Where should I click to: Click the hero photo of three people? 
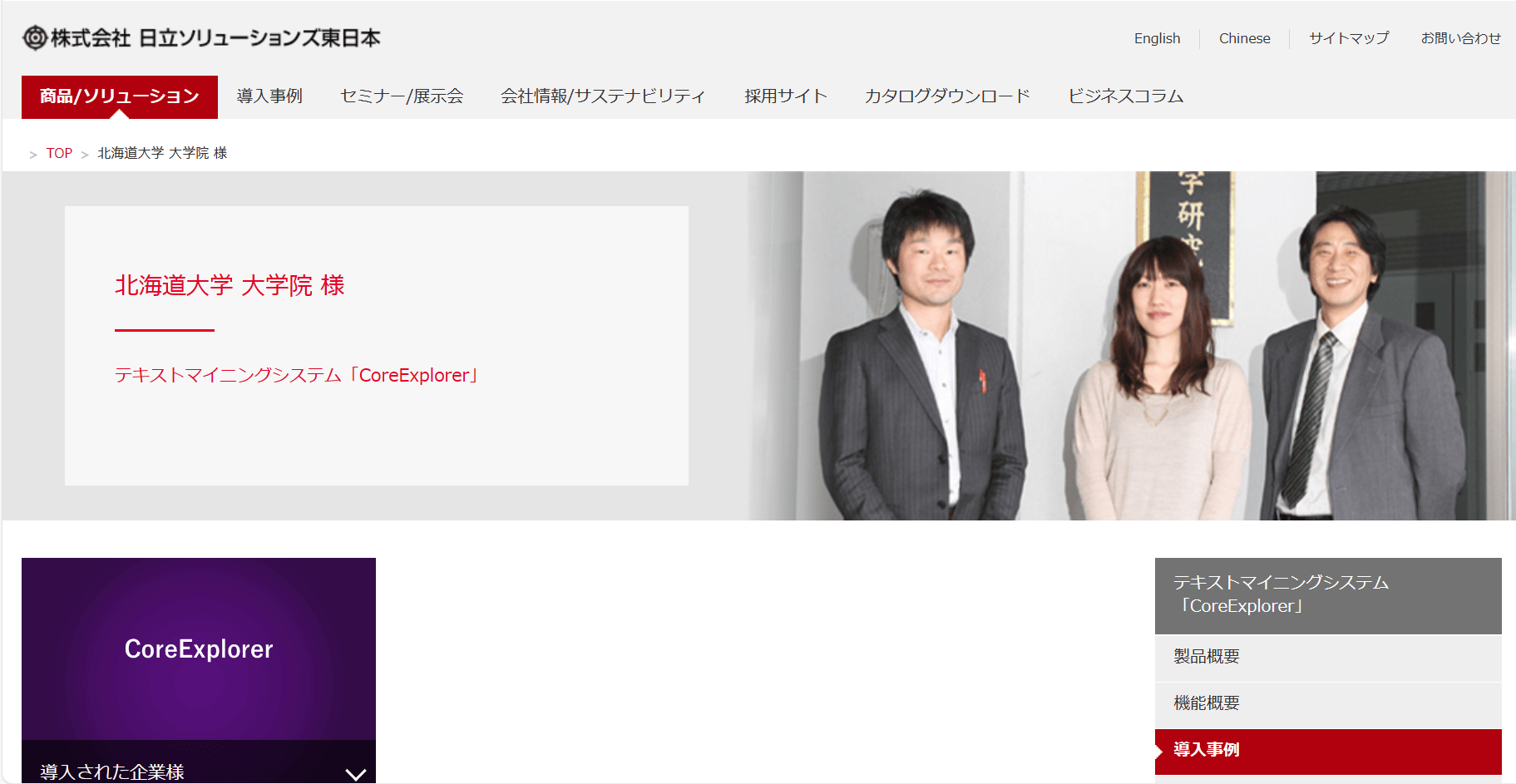[1131, 346]
